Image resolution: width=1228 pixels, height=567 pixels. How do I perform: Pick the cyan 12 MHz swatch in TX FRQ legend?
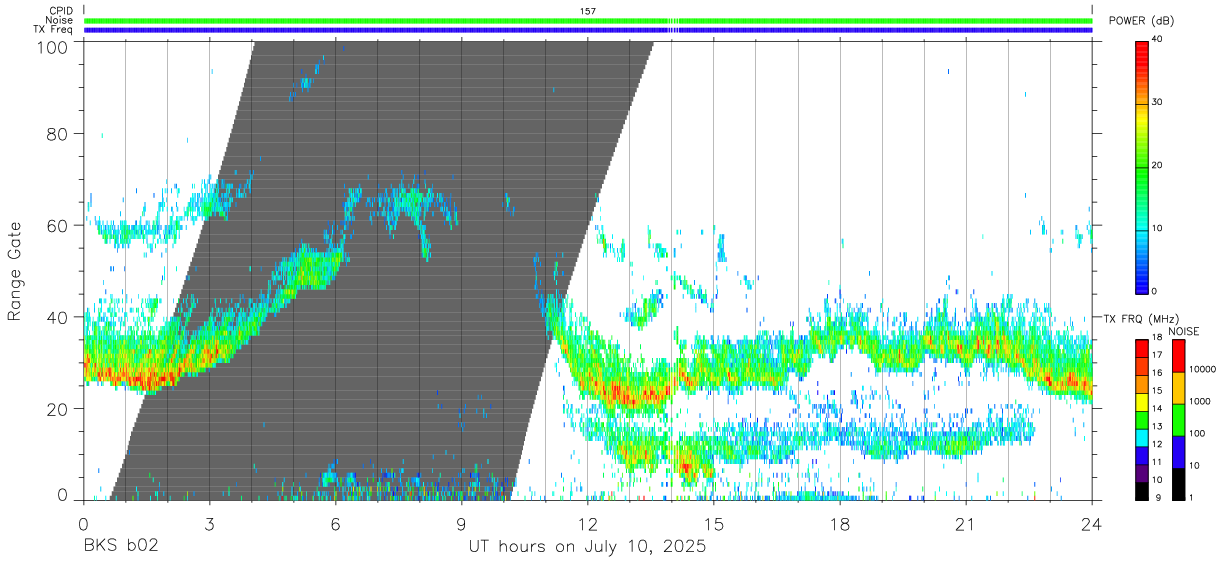pos(1142,436)
